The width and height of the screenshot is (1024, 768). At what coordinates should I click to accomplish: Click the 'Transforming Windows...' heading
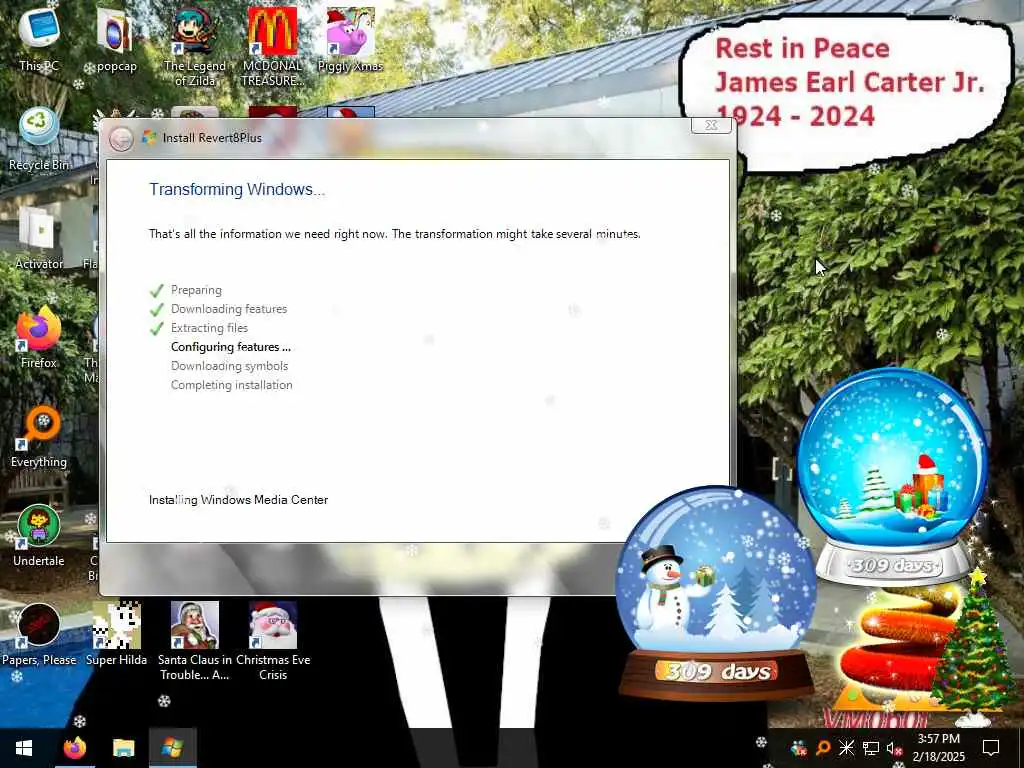237,189
